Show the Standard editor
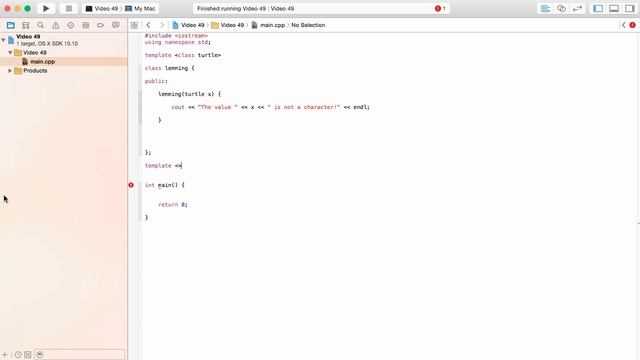The width and height of the screenshot is (640, 360). (545, 9)
